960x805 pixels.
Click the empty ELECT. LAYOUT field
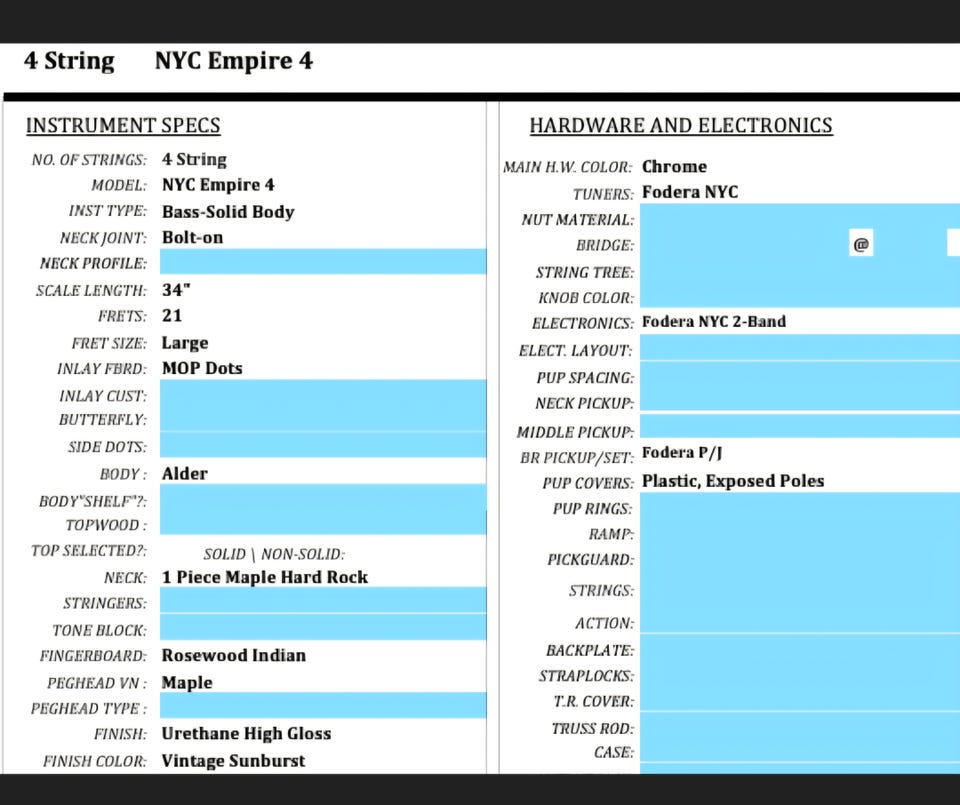point(800,348)
